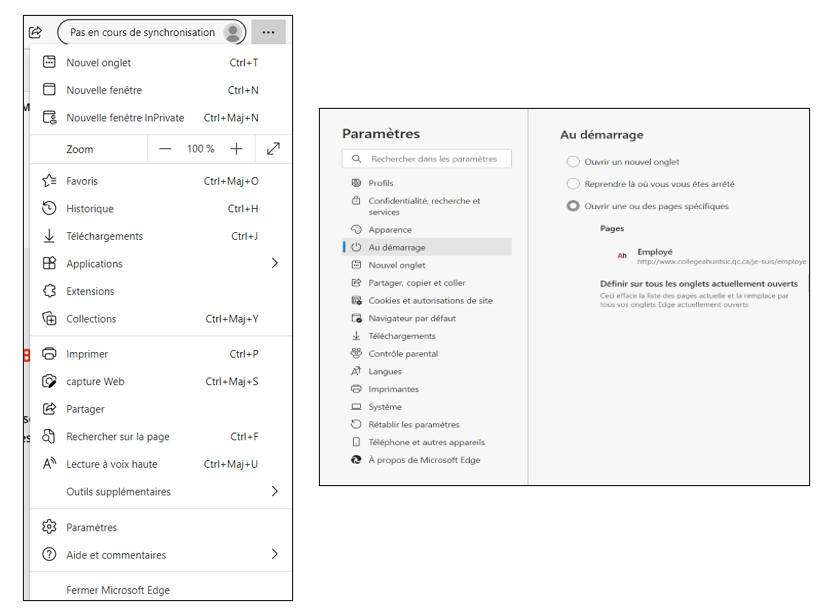Select Ouvrir un nouvel onglet radio
Viewport: 829px width, 611px height.
click(x=573, y=162)
